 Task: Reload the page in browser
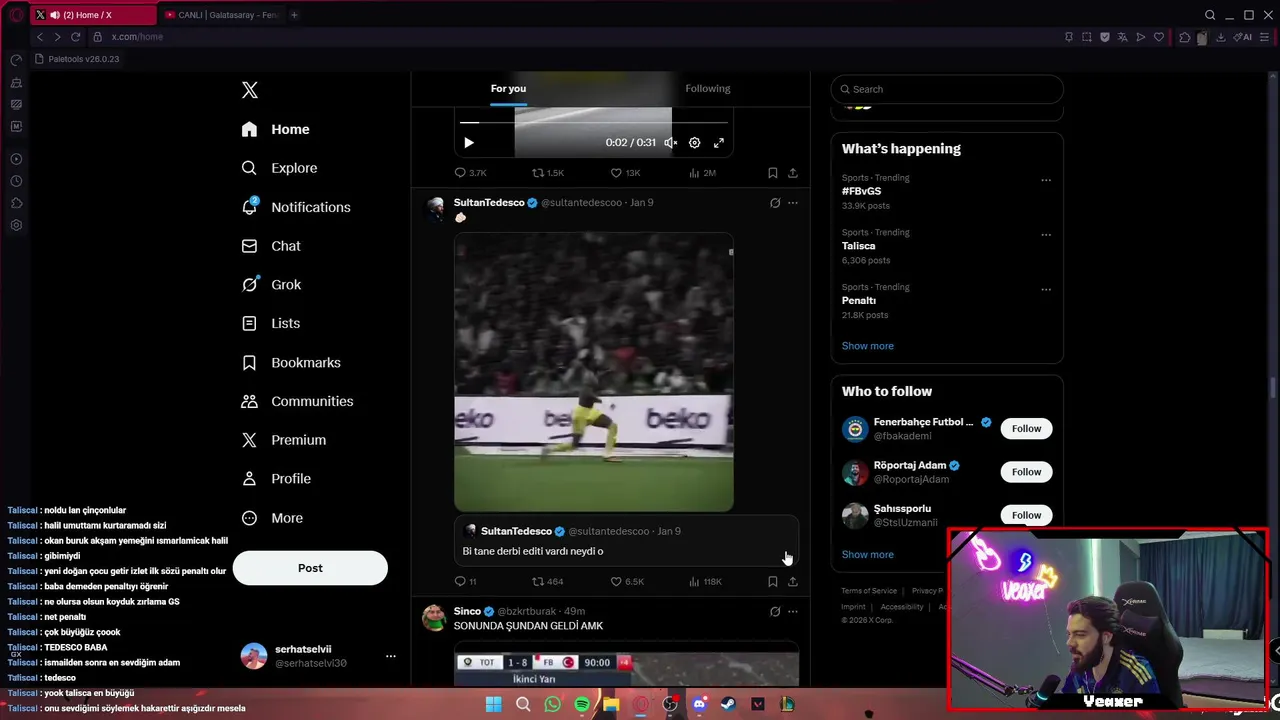(x=75, y=37)
